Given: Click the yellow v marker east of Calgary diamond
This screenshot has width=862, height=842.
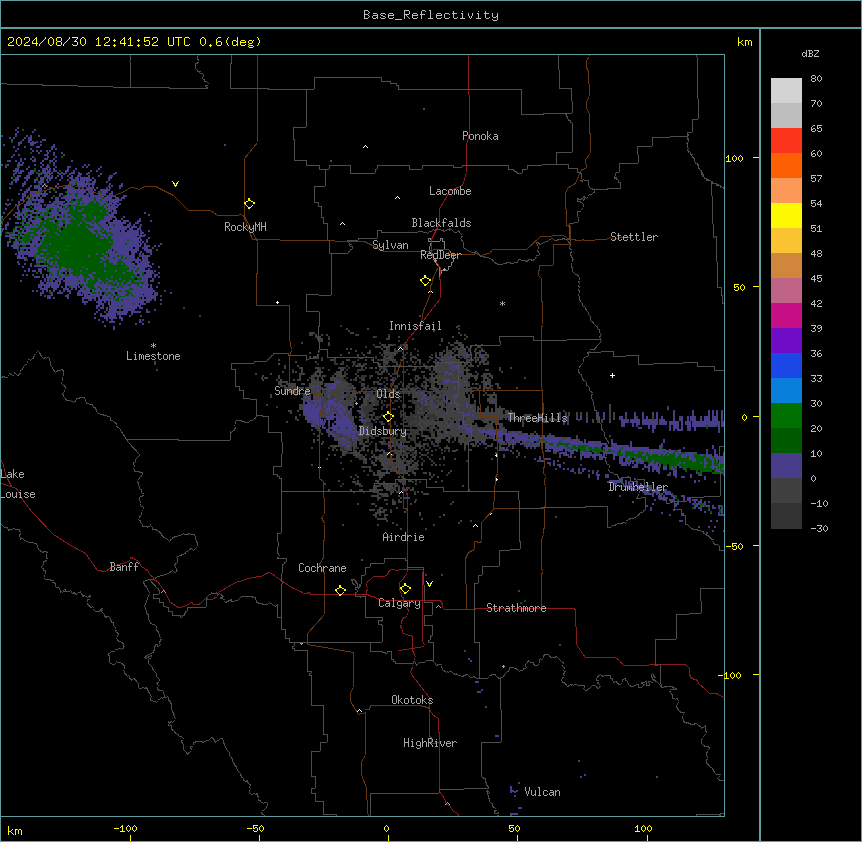Looking at the screenshot, I should (x=429, y=584).
